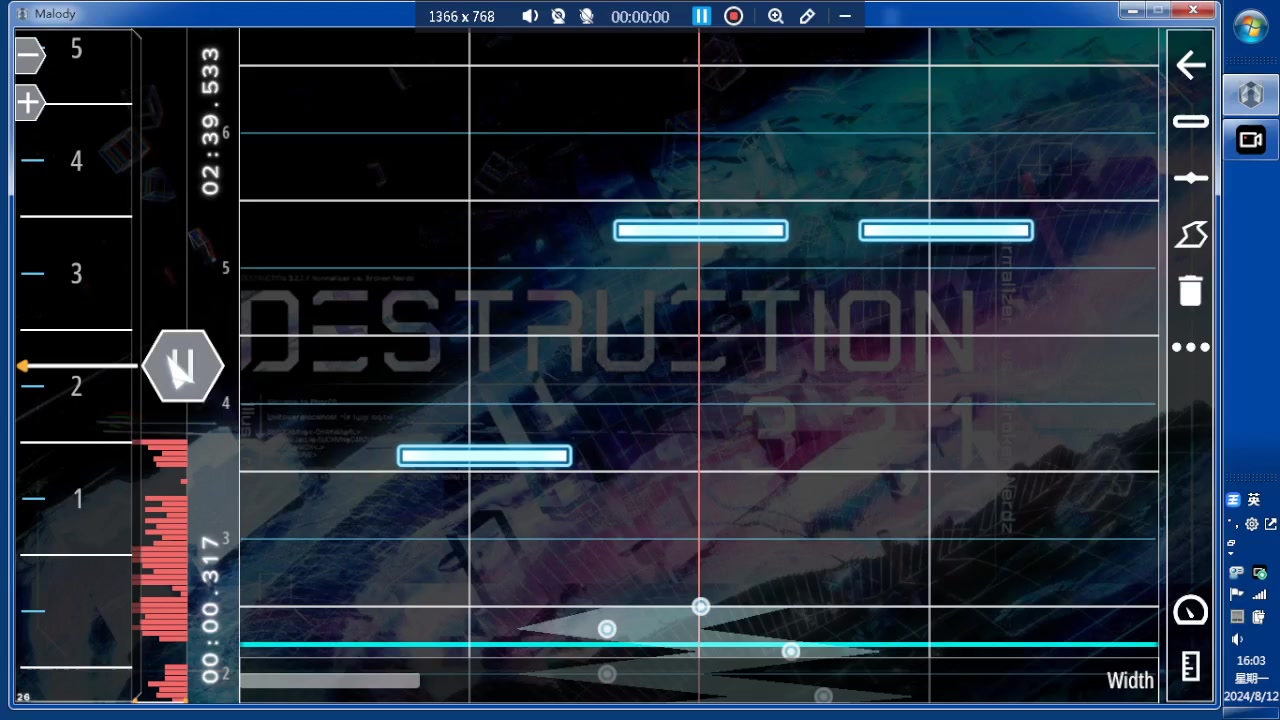This screenshot has height=720, width=1280.
Task: Select the upper-right cyan note
Action: point(946,231)
